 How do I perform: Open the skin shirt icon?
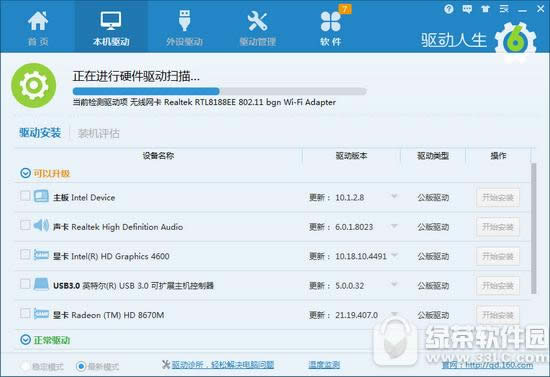[x=485, y=9]
